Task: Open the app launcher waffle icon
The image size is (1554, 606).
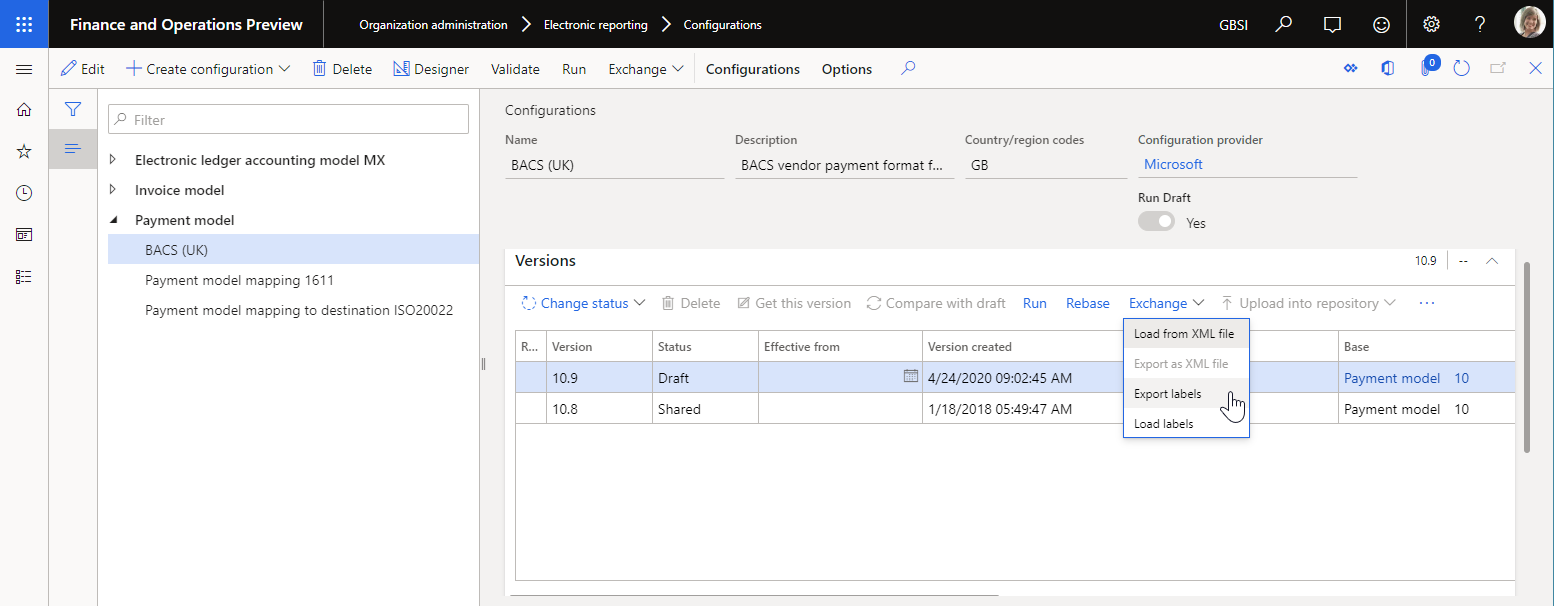Action: (x=24, y=24)
